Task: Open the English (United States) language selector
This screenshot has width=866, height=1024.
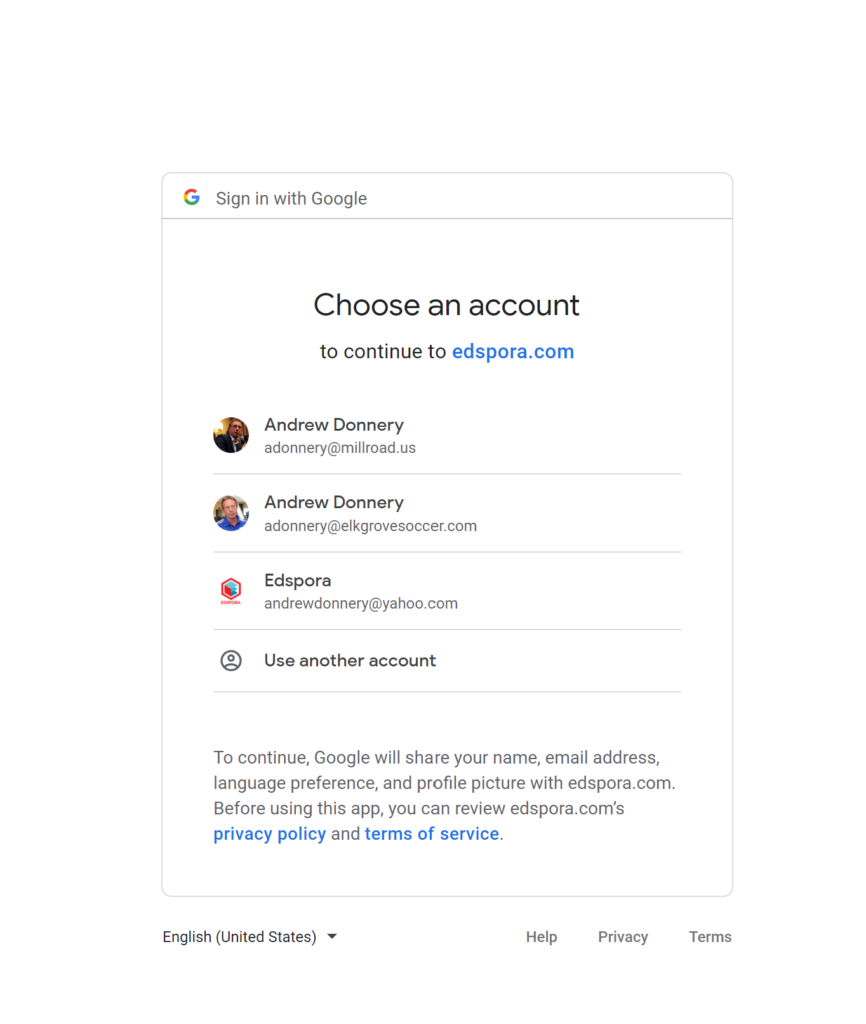Action: point(250,936)
